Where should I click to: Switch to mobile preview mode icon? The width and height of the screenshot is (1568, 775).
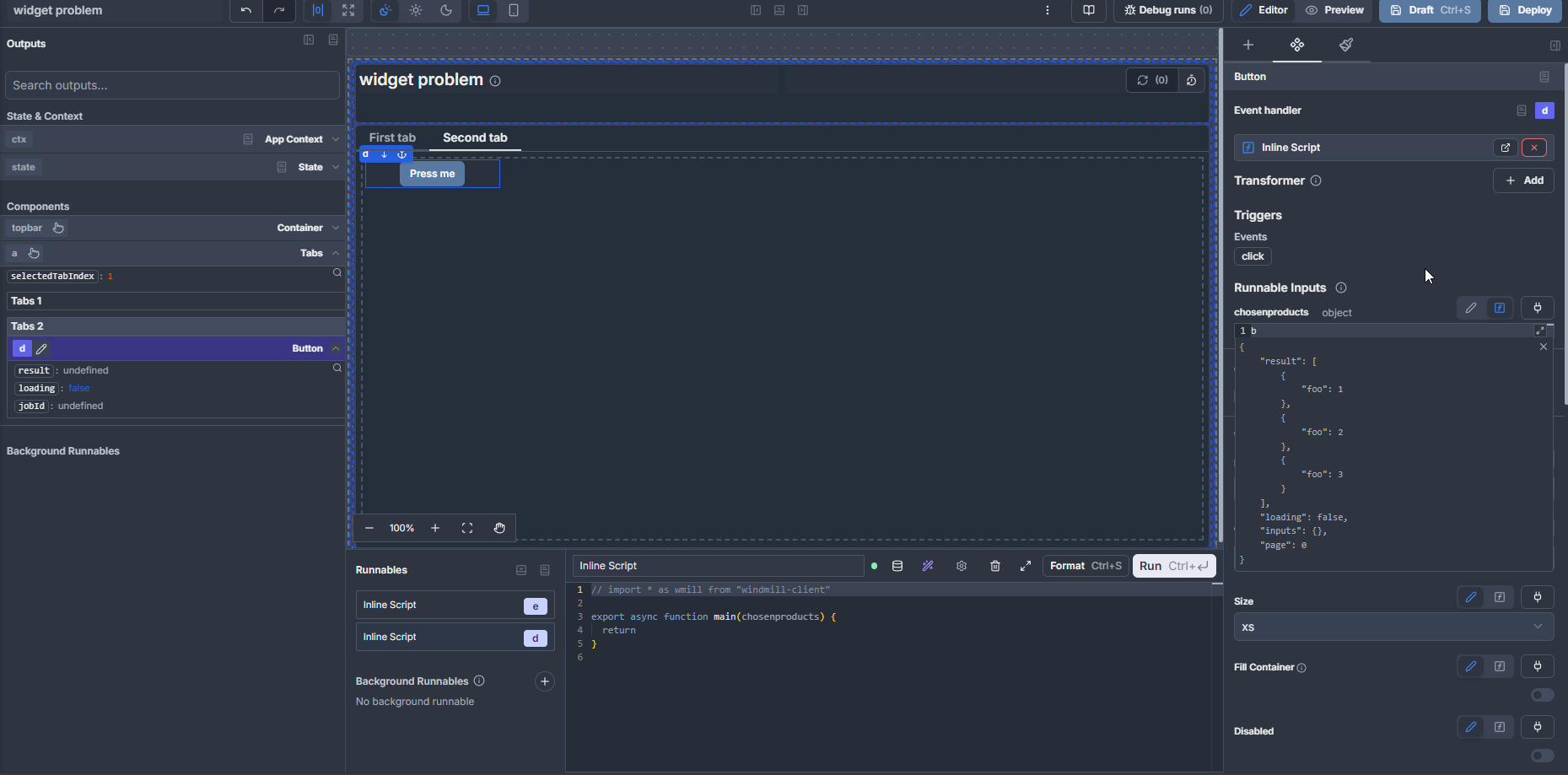point(514,10)
